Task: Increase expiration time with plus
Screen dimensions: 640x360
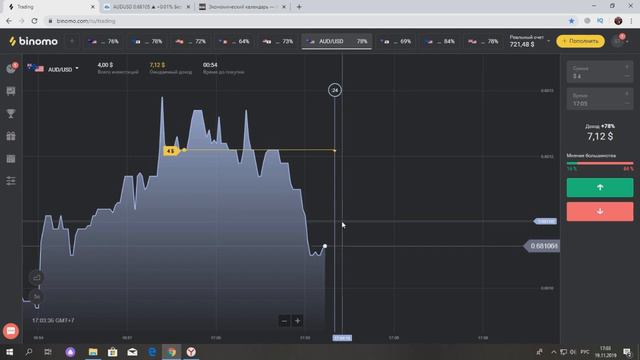Action: point(627,95)
